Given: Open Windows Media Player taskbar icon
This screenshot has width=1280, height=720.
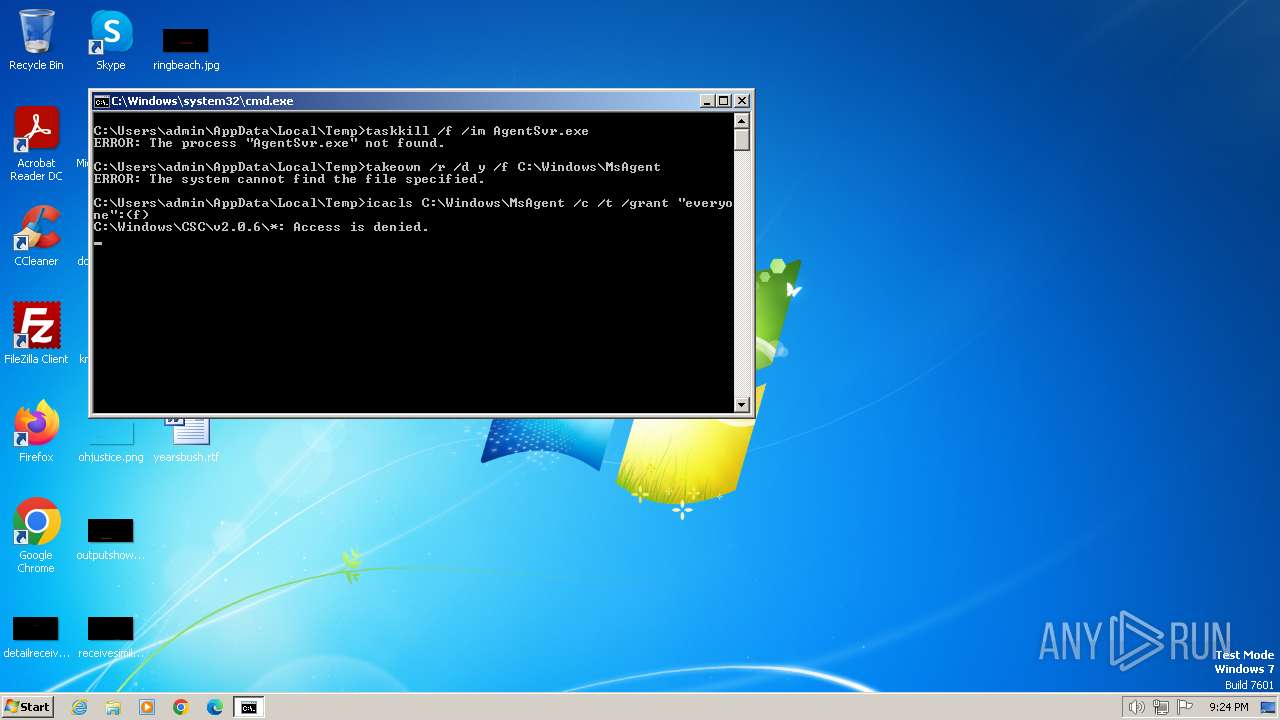Looking at the screenshot, I should [x=147, y=707].
